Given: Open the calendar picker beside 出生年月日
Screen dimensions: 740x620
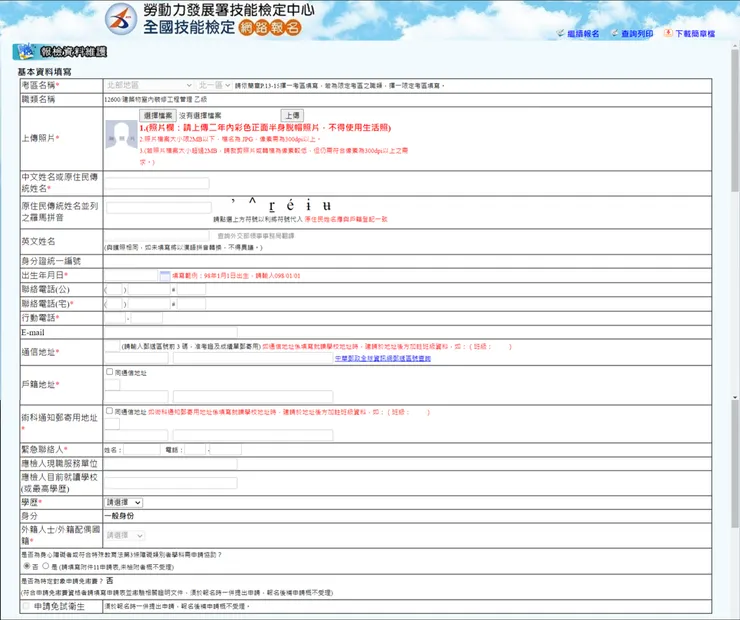Looking at the screenshot, I should point(165,276).
